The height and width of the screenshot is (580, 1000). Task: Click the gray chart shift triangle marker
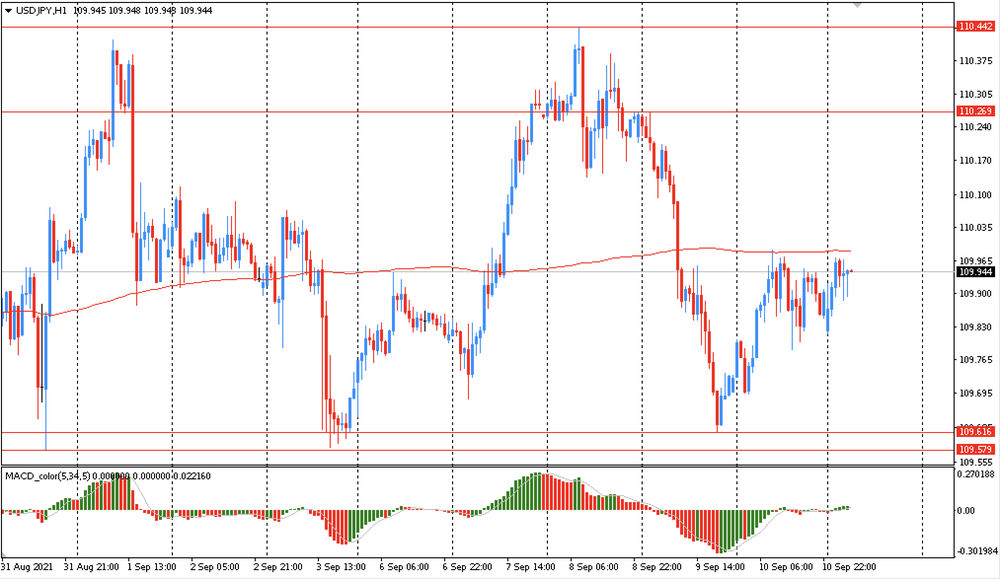[857, 4]
